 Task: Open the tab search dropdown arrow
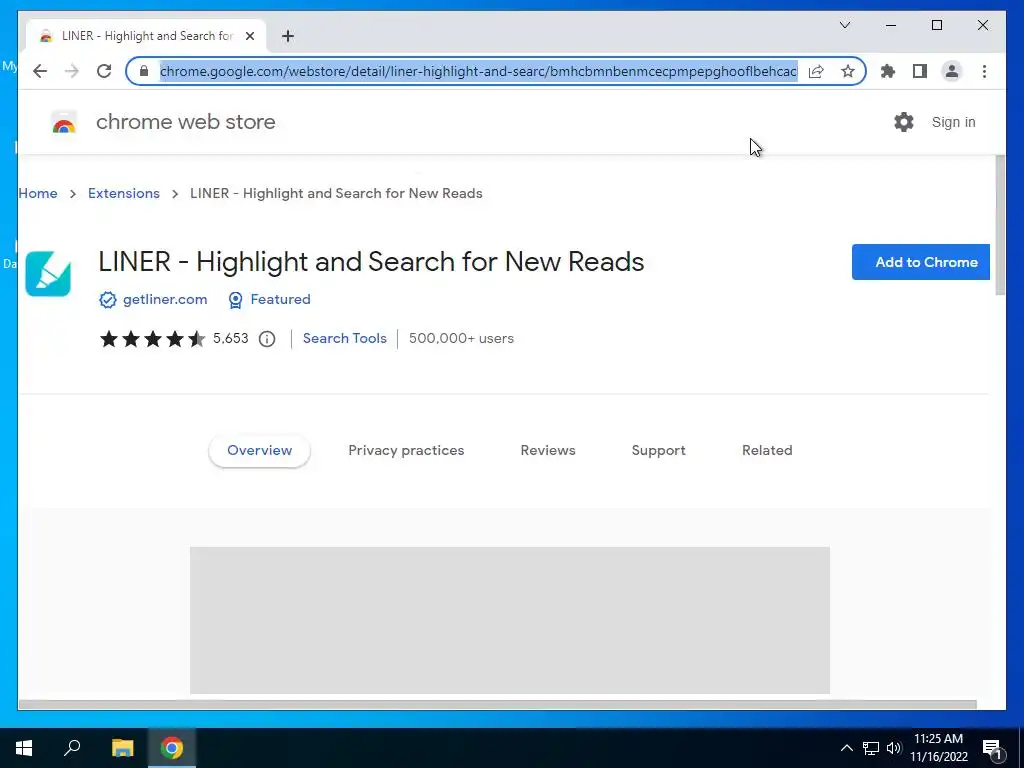(844, 25)
